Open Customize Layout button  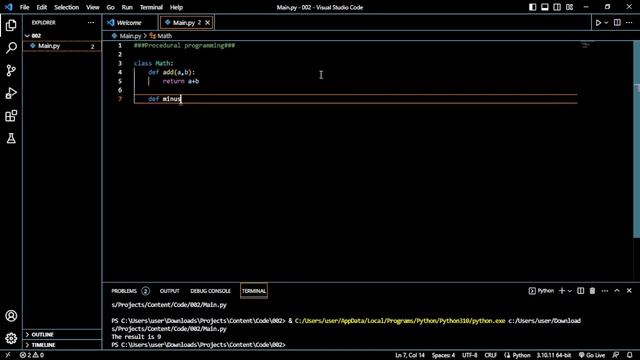tap(569, 7)
